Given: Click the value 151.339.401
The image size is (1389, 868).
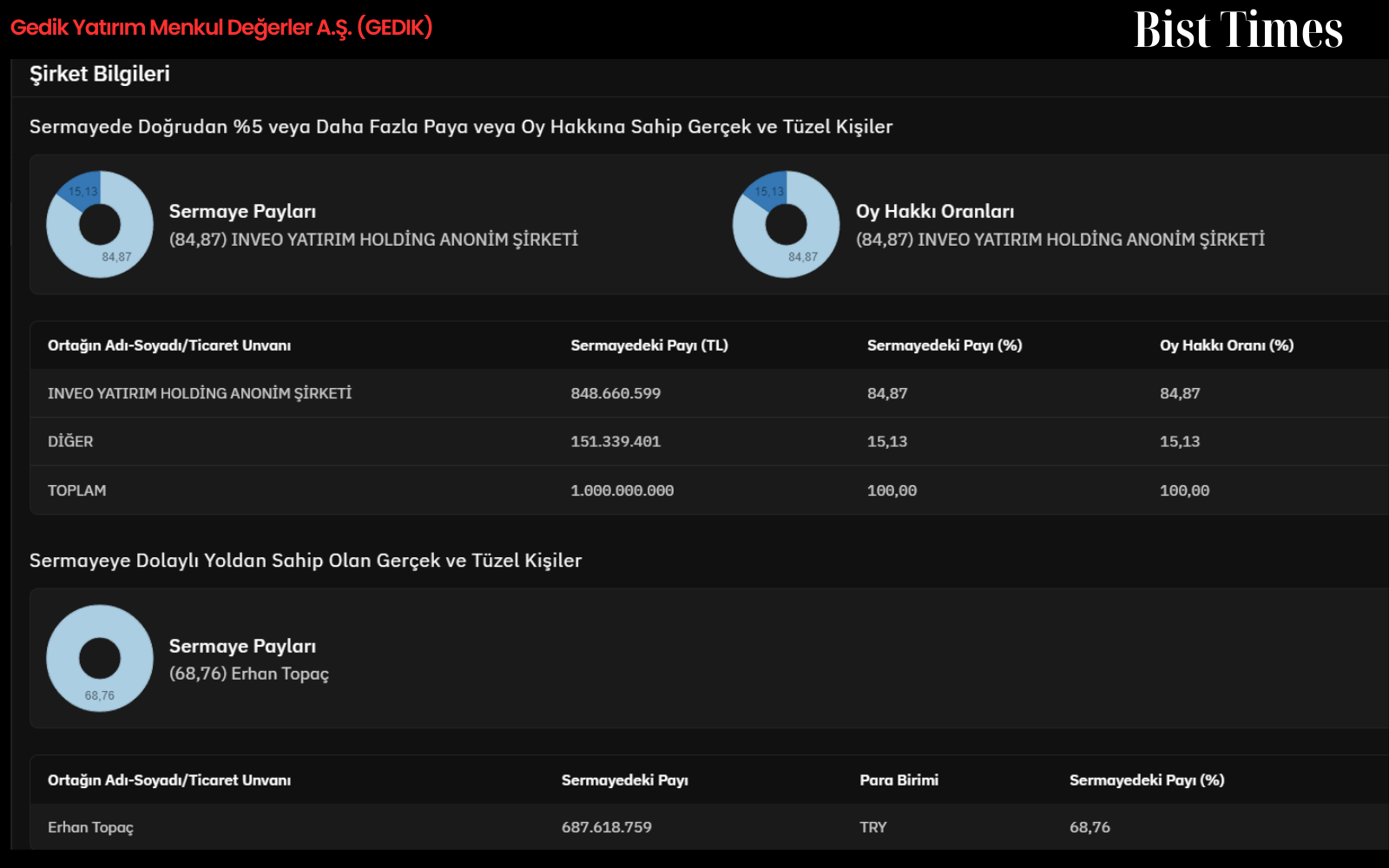Looking at the screenshot, I should coord(616,441).
